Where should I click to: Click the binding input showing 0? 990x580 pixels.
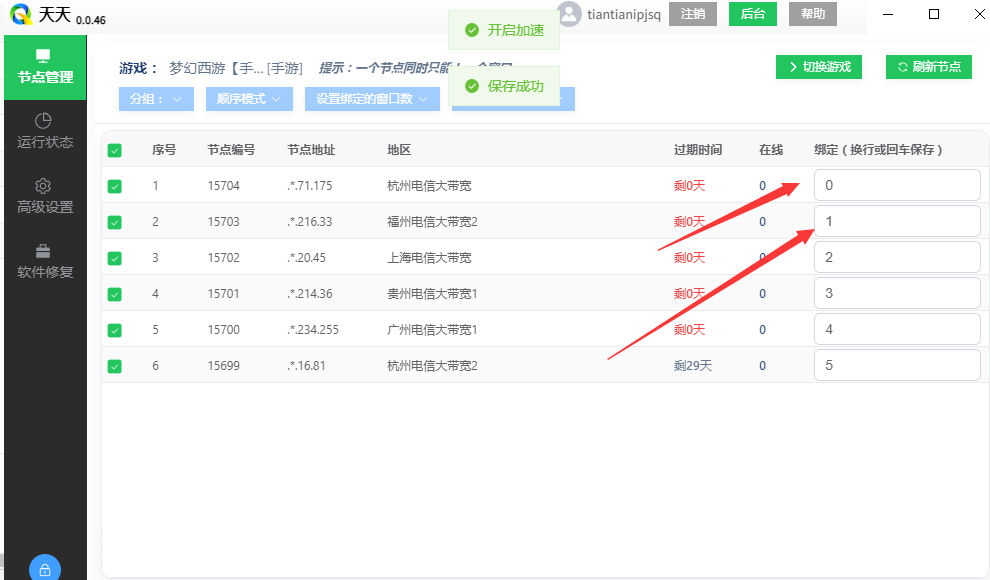point(897,184)
